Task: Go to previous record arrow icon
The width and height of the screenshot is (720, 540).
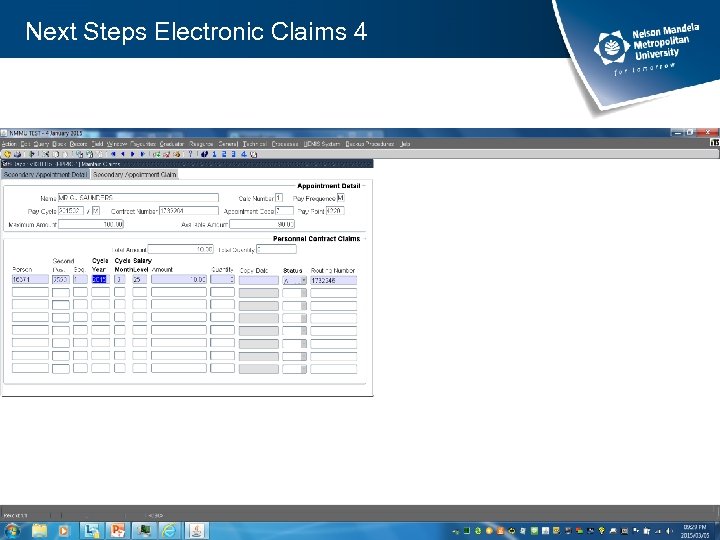Action: (x=123, y=154)
